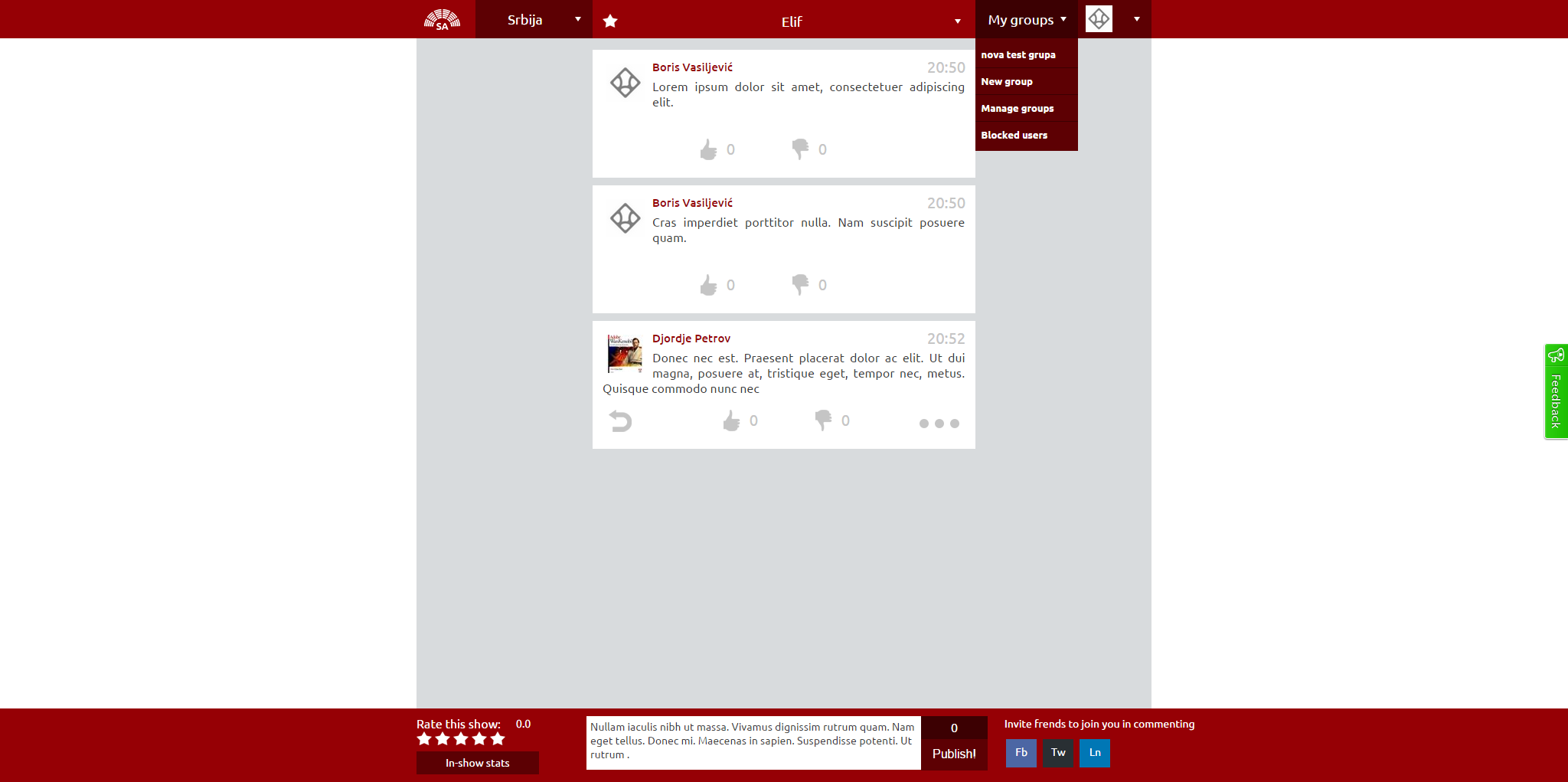The image size is (1568, 782).
Task: Like Boris's Lorem ipsum comment
Action: coord(709,149)
